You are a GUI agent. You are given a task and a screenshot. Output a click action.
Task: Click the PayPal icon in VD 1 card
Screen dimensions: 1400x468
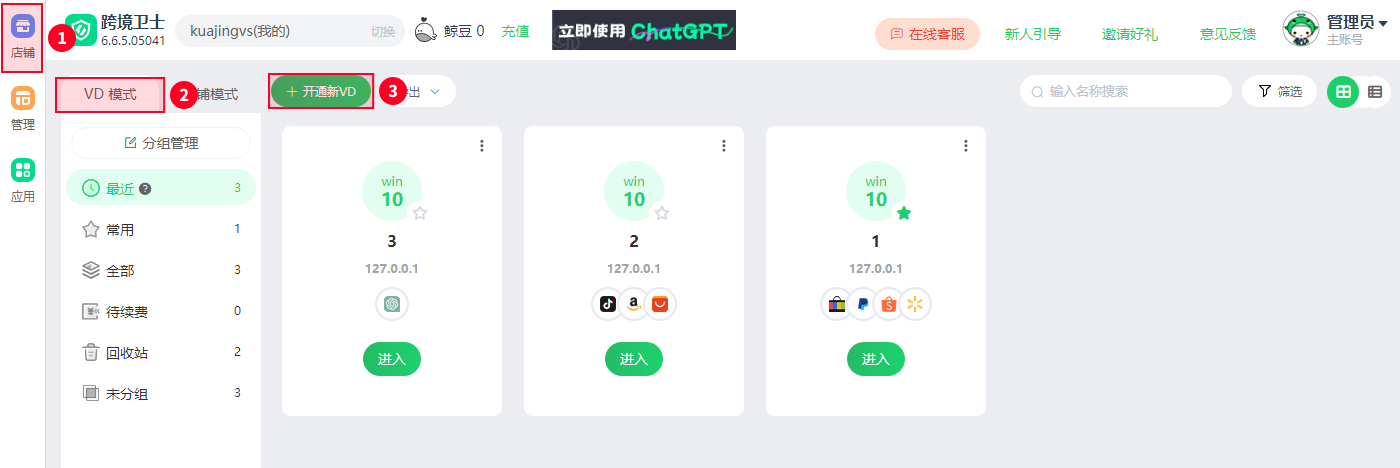[863, 304]
